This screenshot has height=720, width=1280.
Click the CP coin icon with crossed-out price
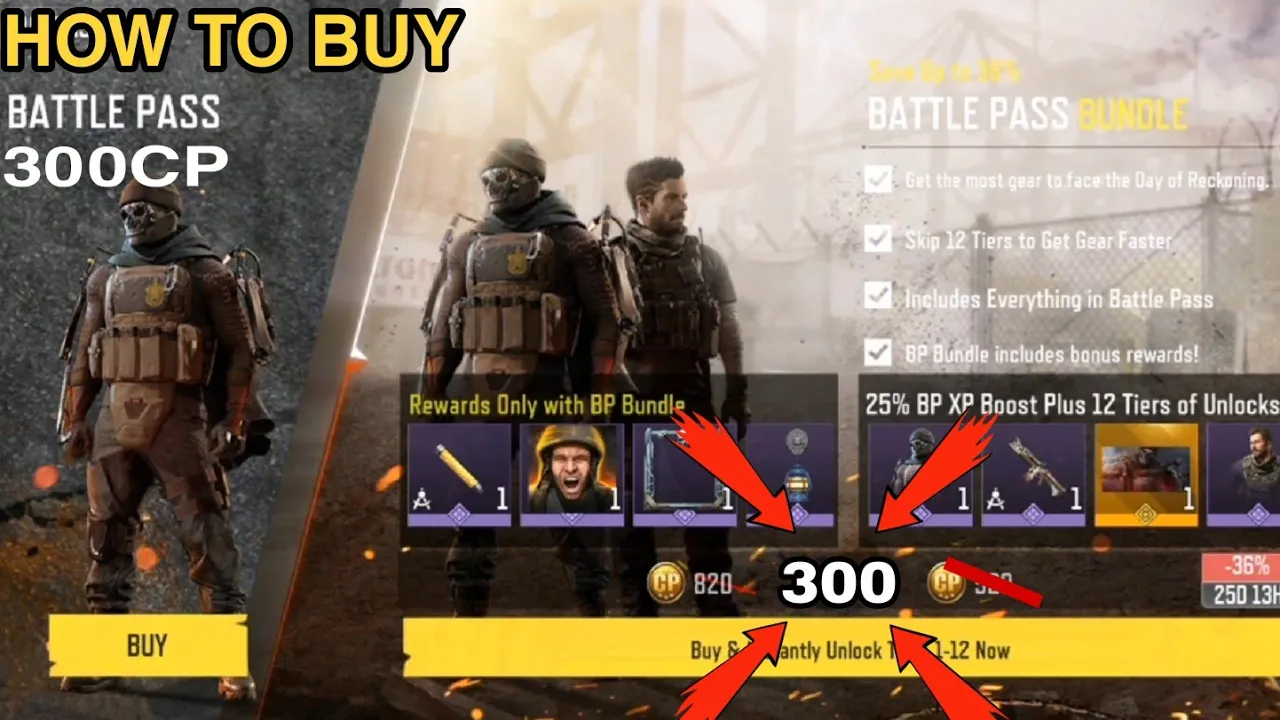[946, 582]
